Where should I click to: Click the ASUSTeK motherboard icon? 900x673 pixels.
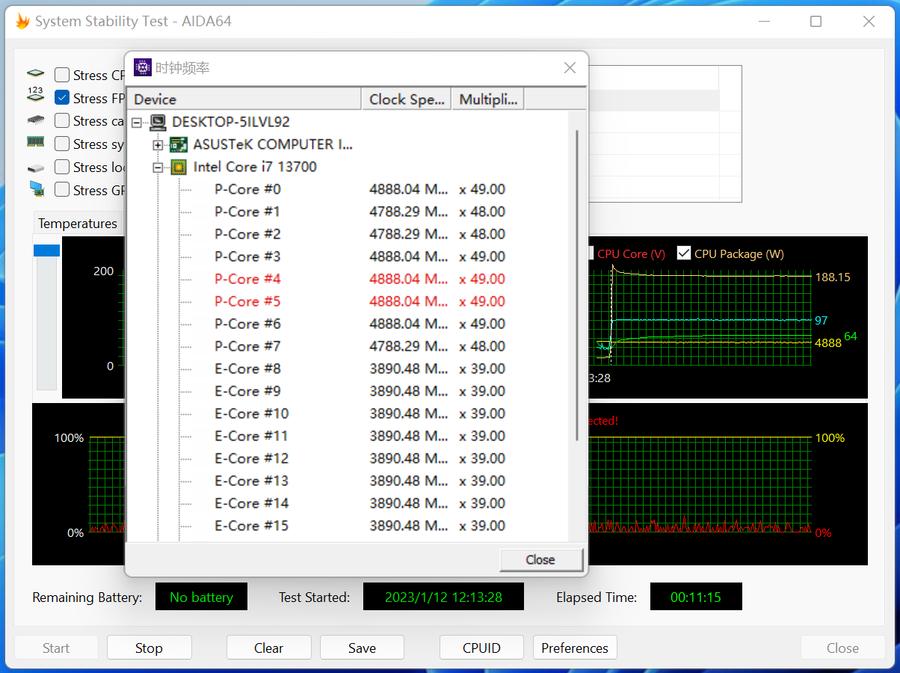click(x=179, y=144)
